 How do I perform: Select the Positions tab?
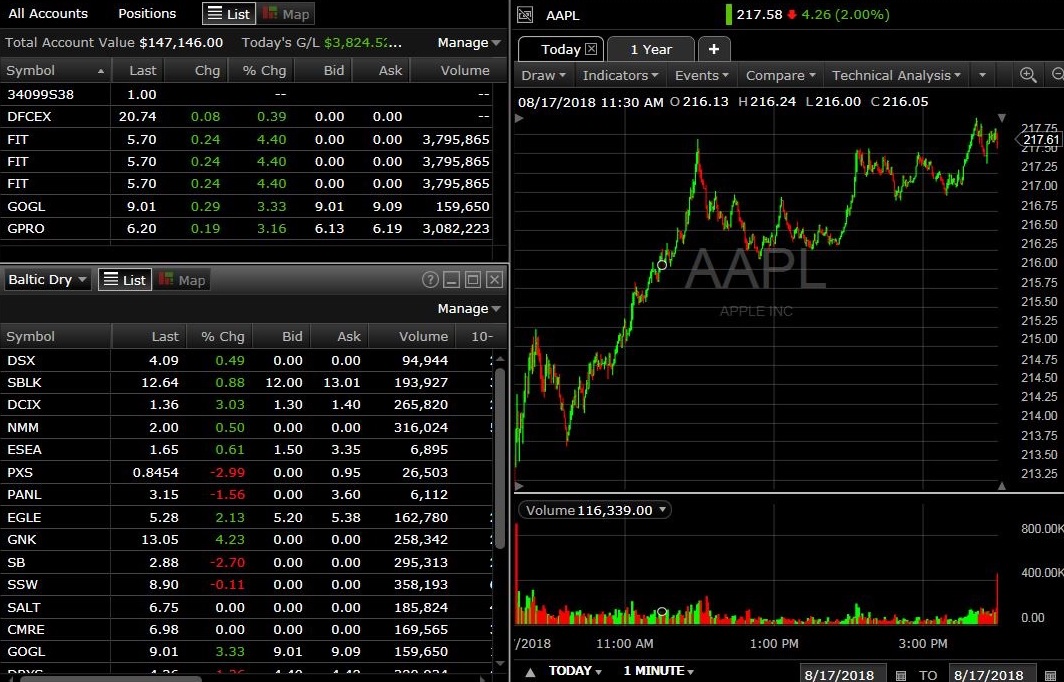(x=147, y=14)
